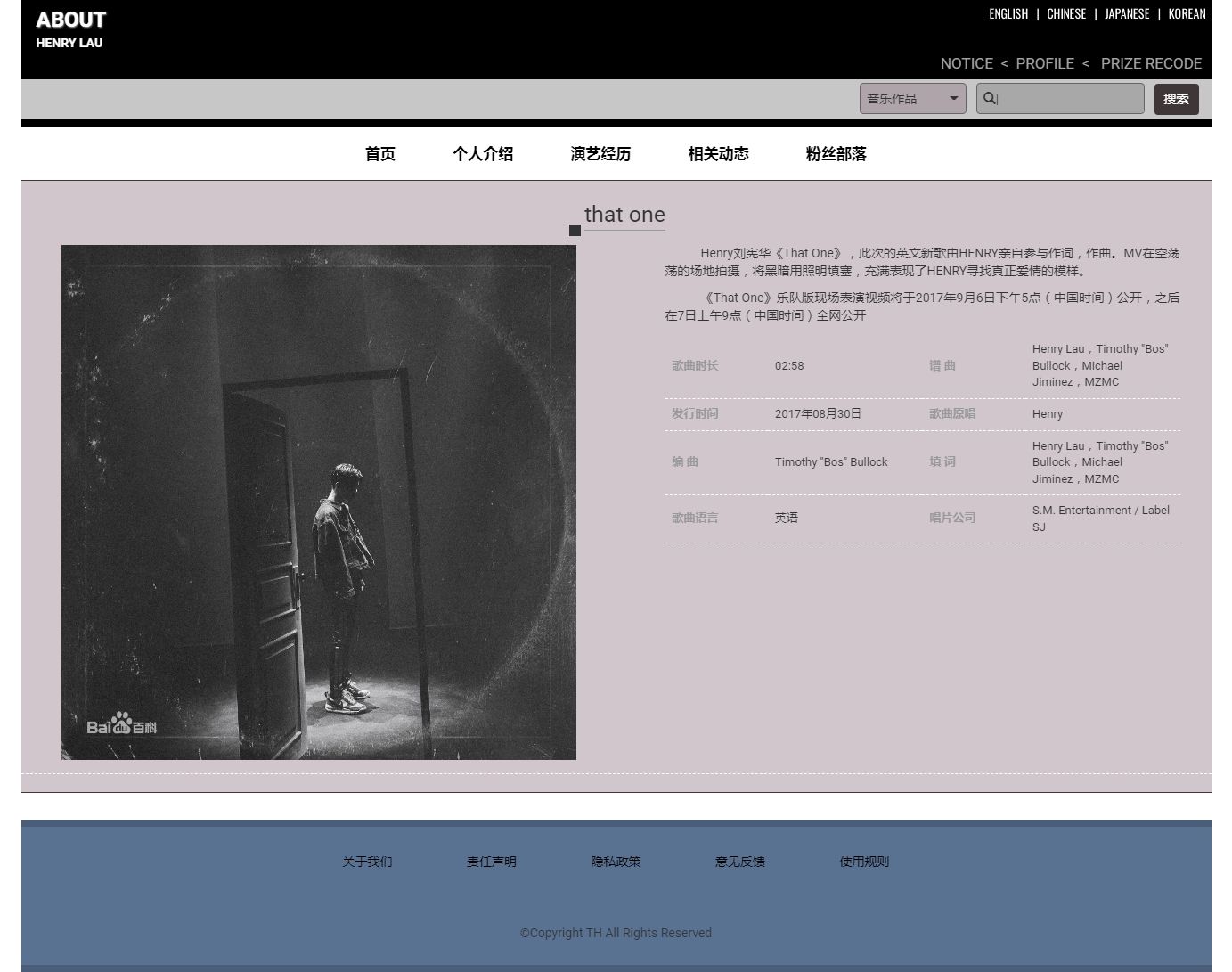The height and width of the screenshot is (972, 1232).
Task: Focus the search text input field
Action: tap(1060, 99)
